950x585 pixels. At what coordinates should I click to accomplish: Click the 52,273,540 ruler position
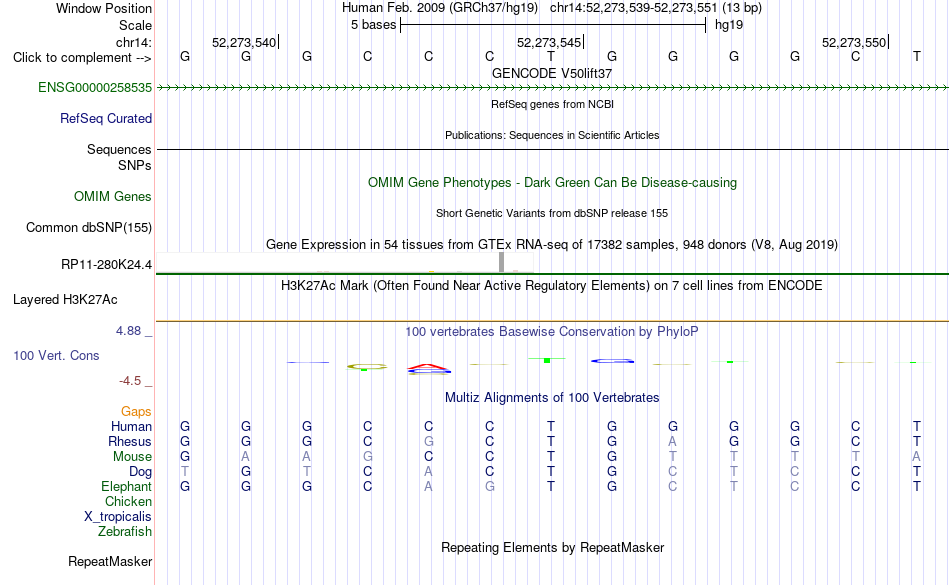pos(244,42)
